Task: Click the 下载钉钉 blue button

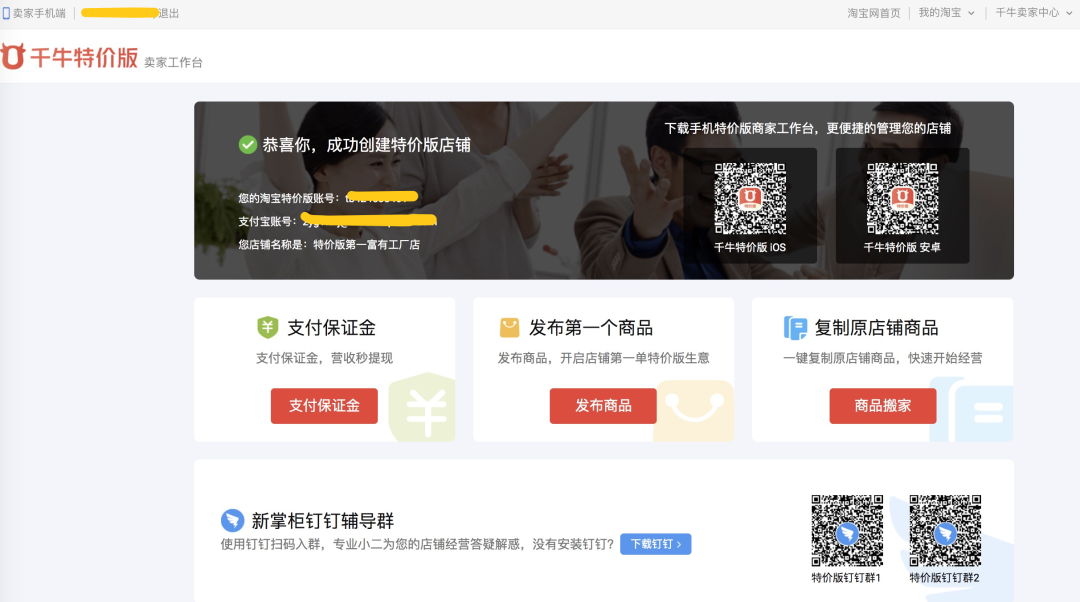Action: point(655,544)
